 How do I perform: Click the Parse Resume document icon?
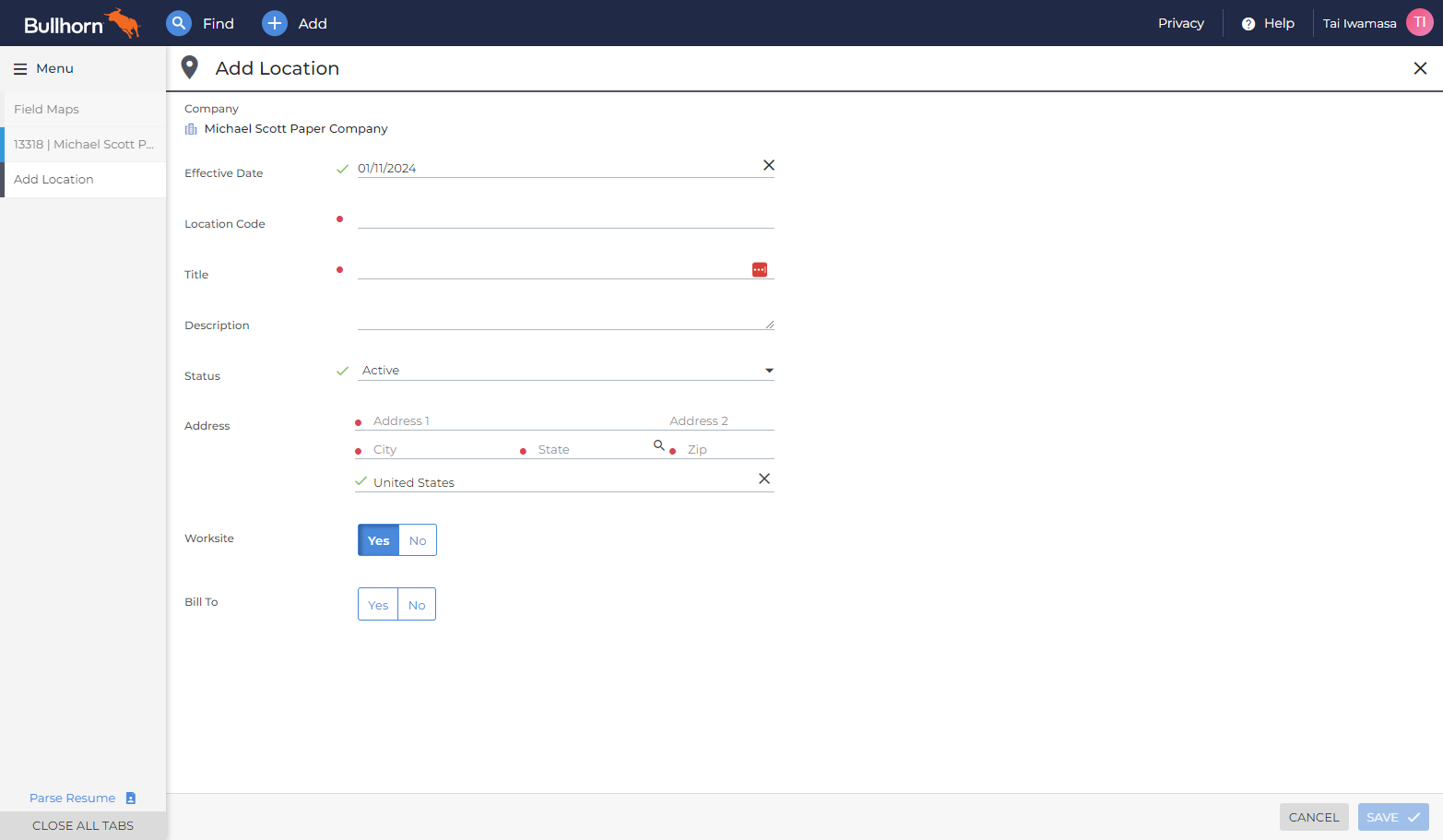click(x=131, y=799)
